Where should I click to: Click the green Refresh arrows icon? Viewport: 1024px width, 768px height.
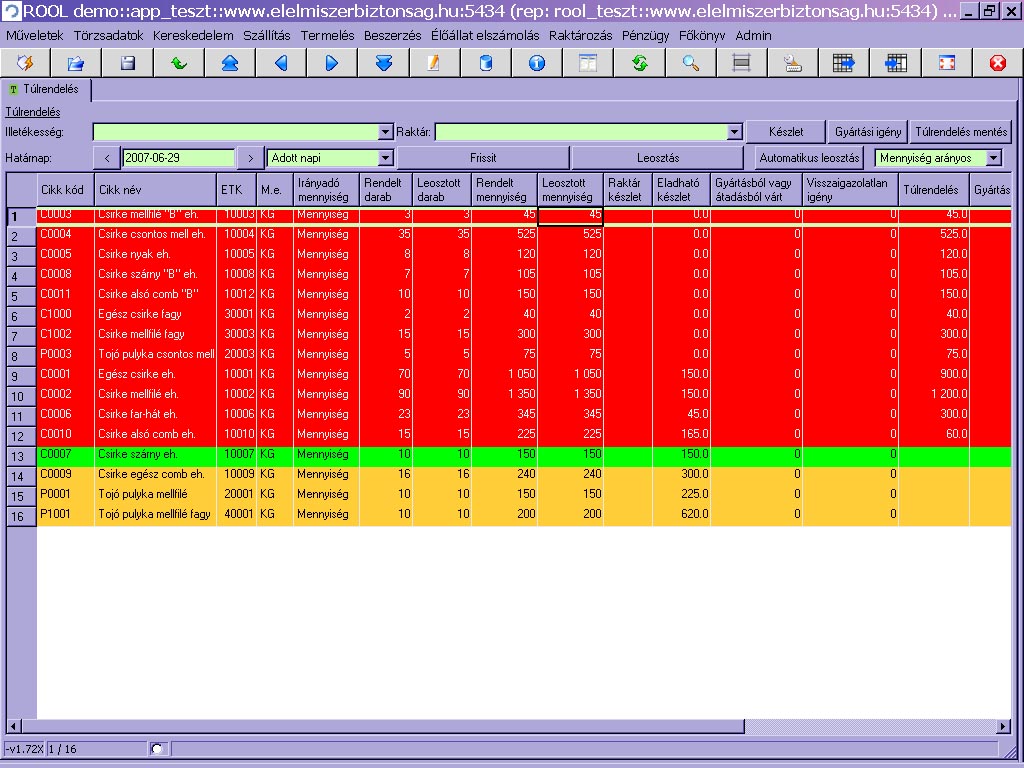(x=639, y=63)
